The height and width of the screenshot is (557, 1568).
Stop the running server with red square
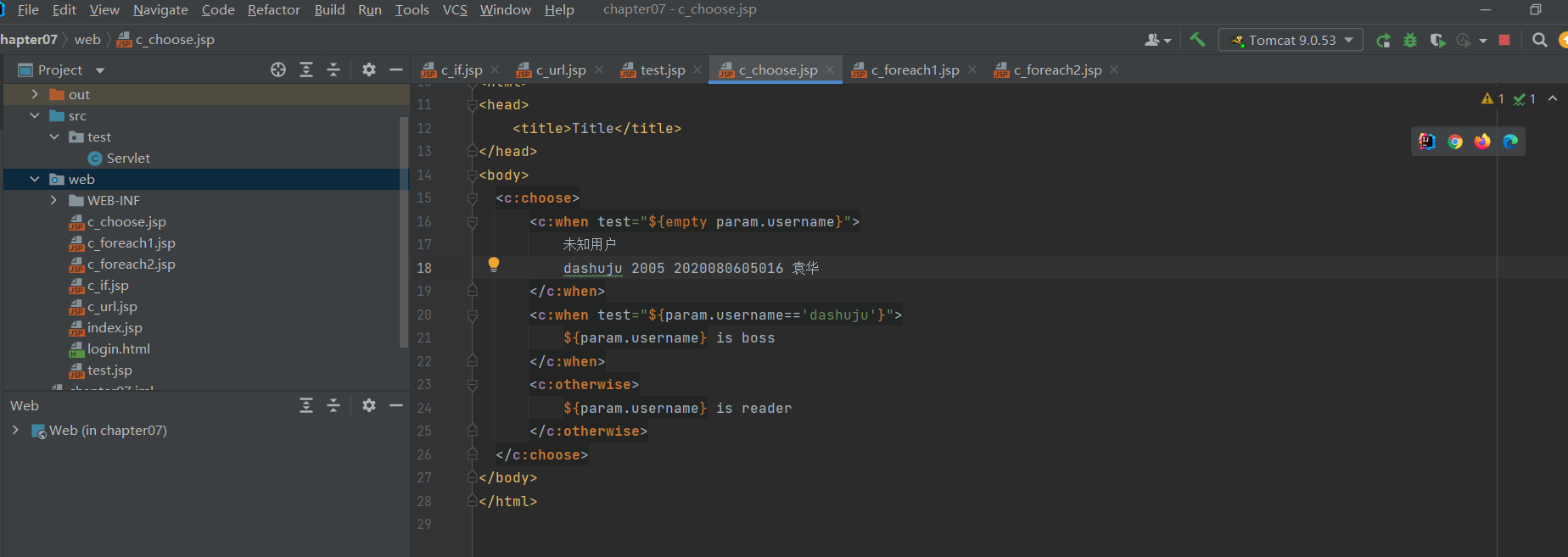pyautogui.click(x=1504, y=40)
